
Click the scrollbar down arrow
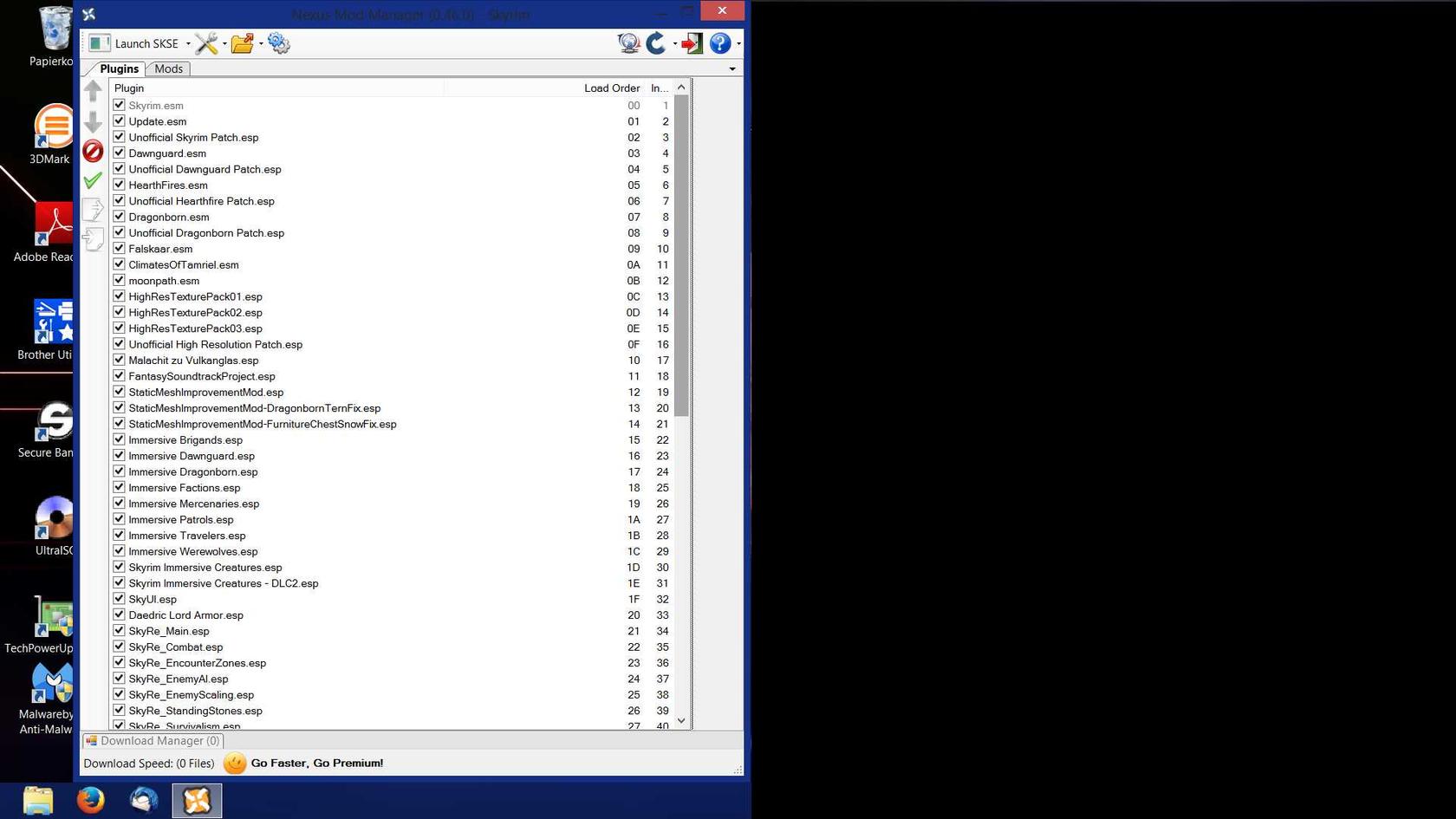681,720
